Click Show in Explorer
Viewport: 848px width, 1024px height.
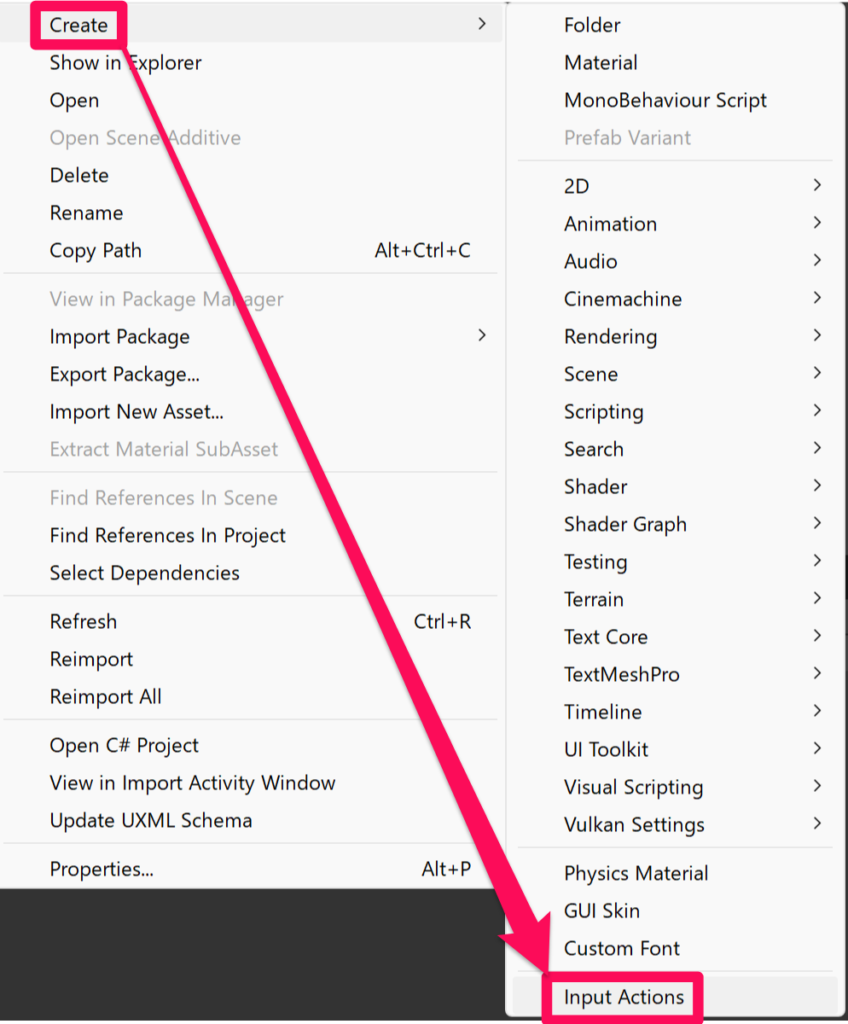125,63
